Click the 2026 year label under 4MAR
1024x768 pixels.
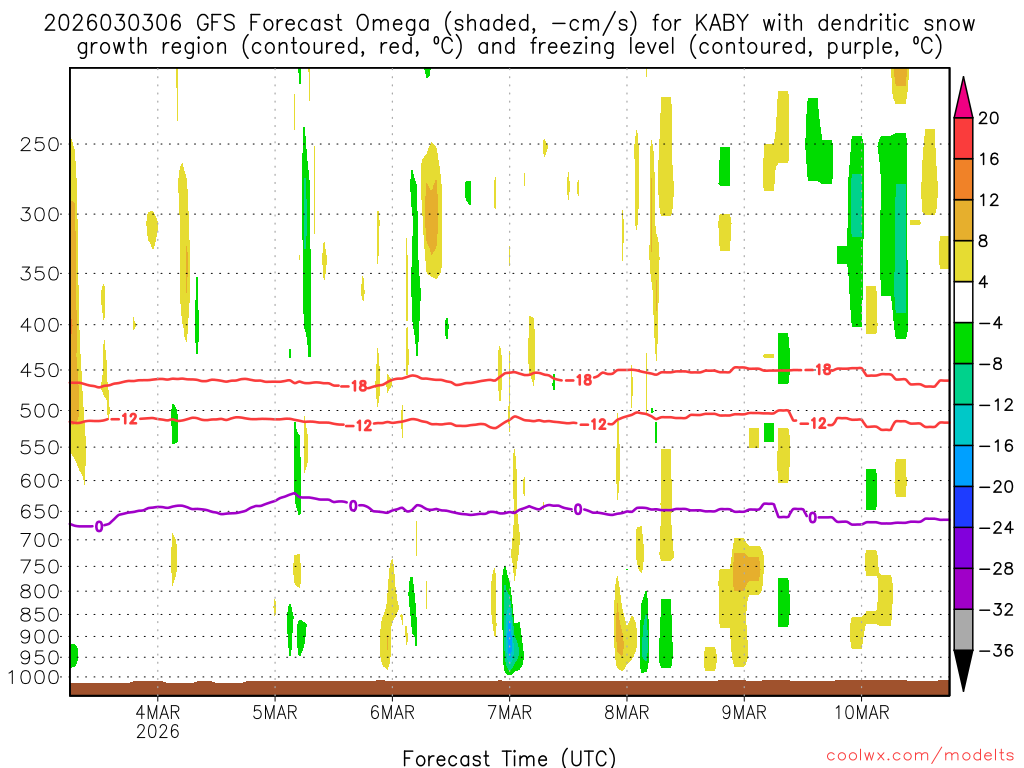157,731
